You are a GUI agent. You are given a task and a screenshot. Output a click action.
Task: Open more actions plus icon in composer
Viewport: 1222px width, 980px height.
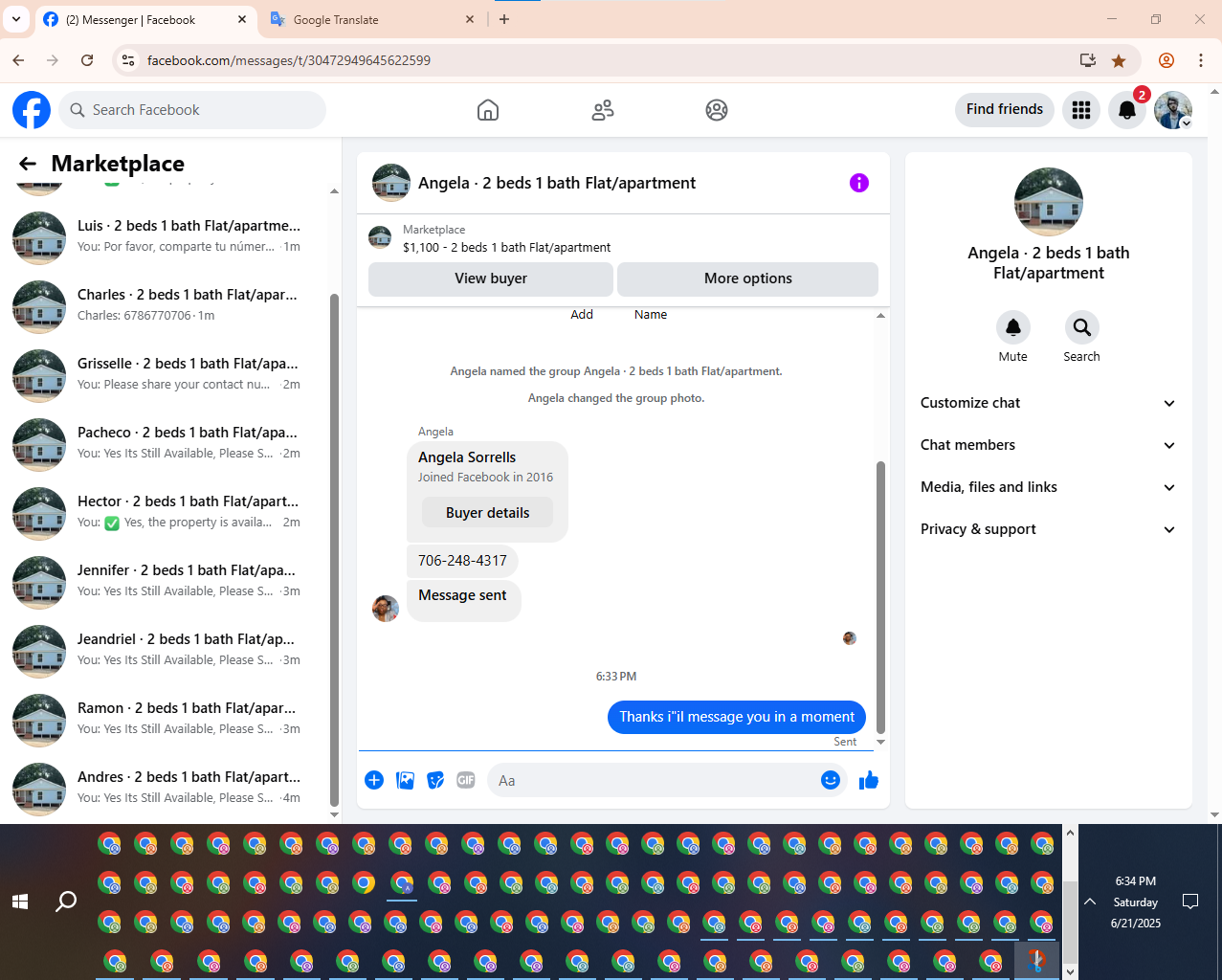pos(374,780)
